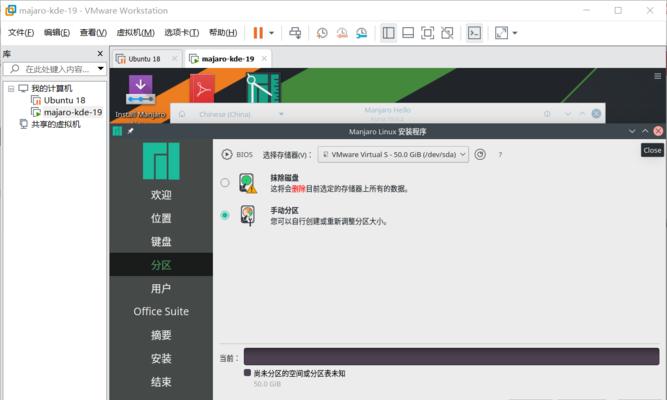The height and width of the screenshot is (400, 667).
Task: Open the 查看(V) menu
Action: click(93, 32)
